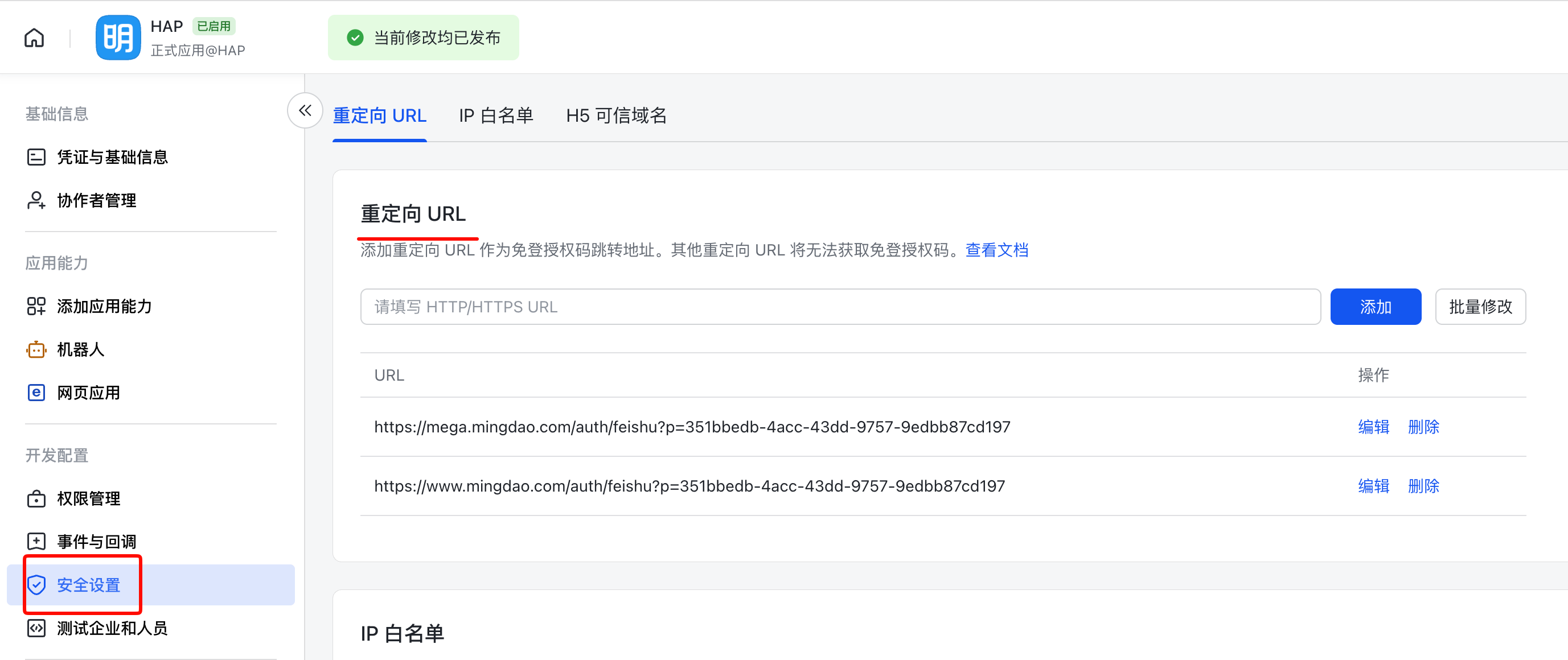Screen dimensions: 1568x660
Task: Click the www.mingdao.com URL text
Action: (689, 486)
